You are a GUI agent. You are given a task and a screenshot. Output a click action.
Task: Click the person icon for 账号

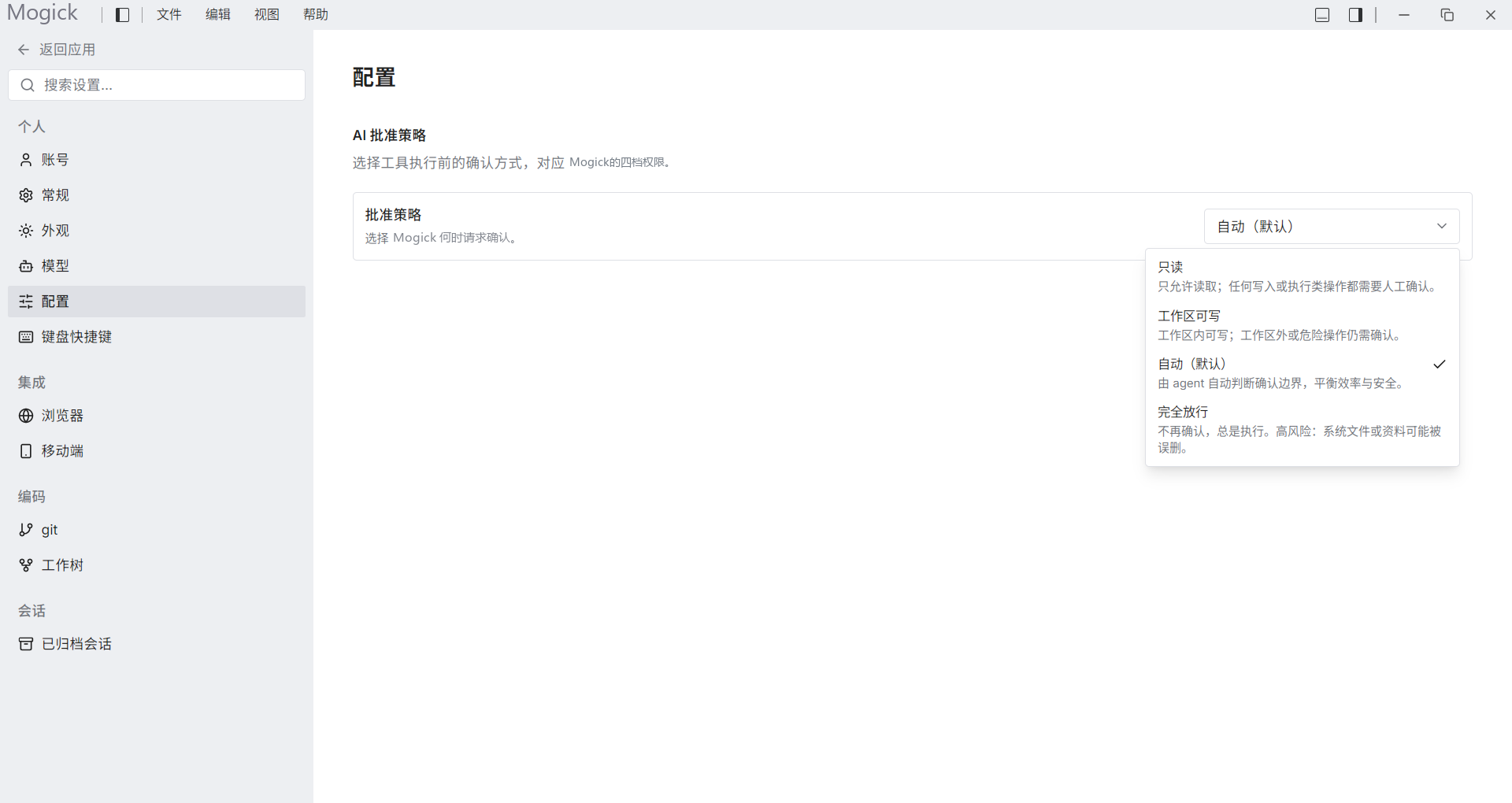pos(26,160)
